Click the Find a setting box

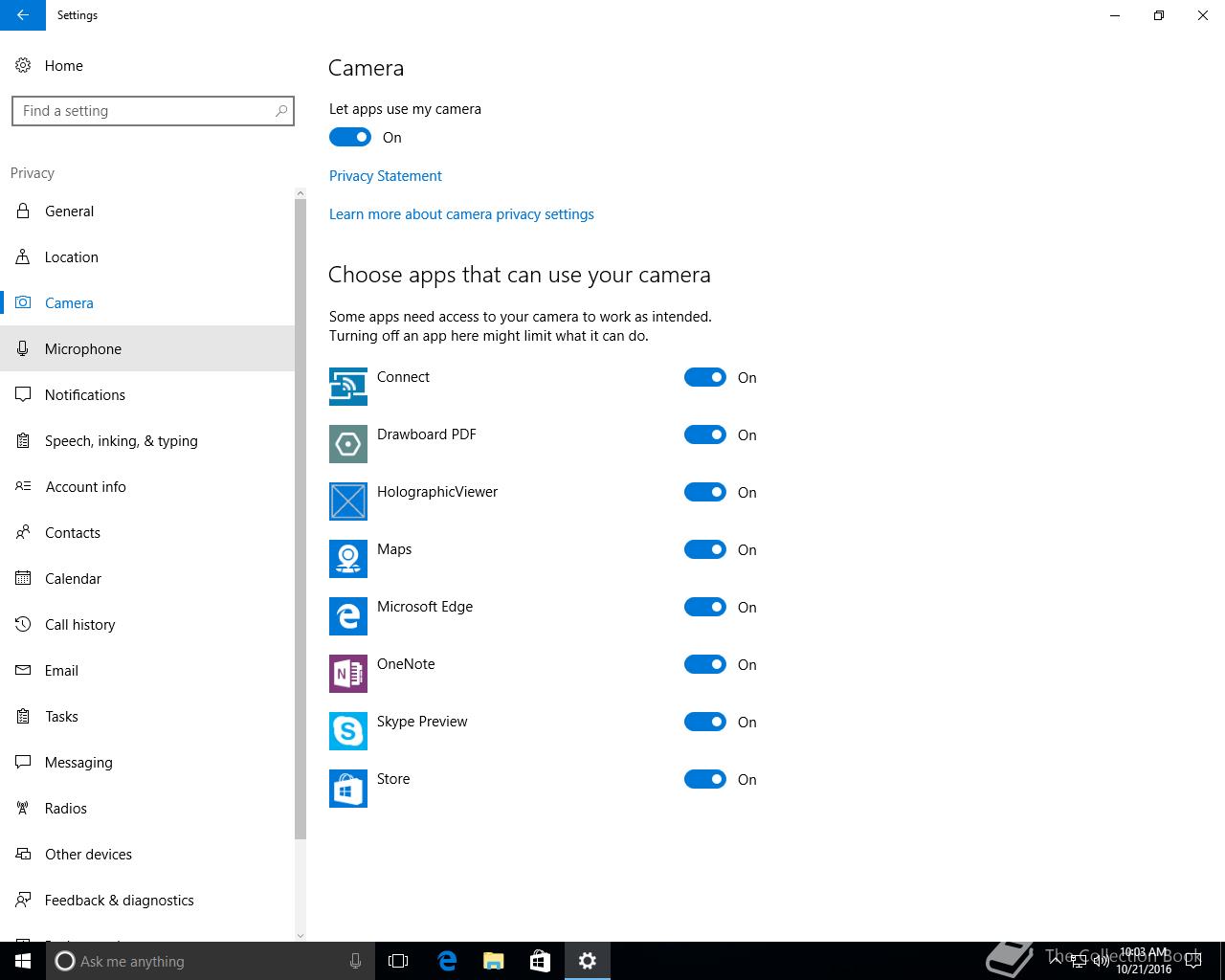(153, 111)
